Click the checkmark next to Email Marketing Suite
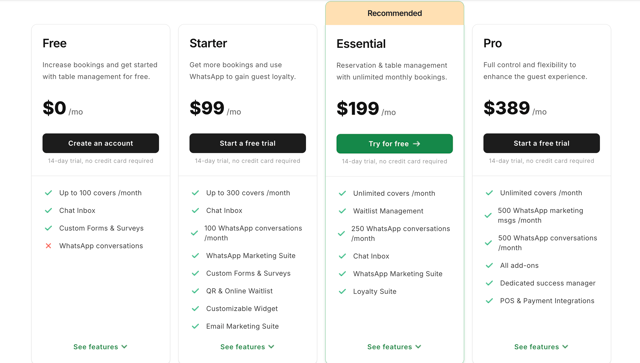Image resolution: width=640 pixels, height=363 pixels. coord(195,326)
